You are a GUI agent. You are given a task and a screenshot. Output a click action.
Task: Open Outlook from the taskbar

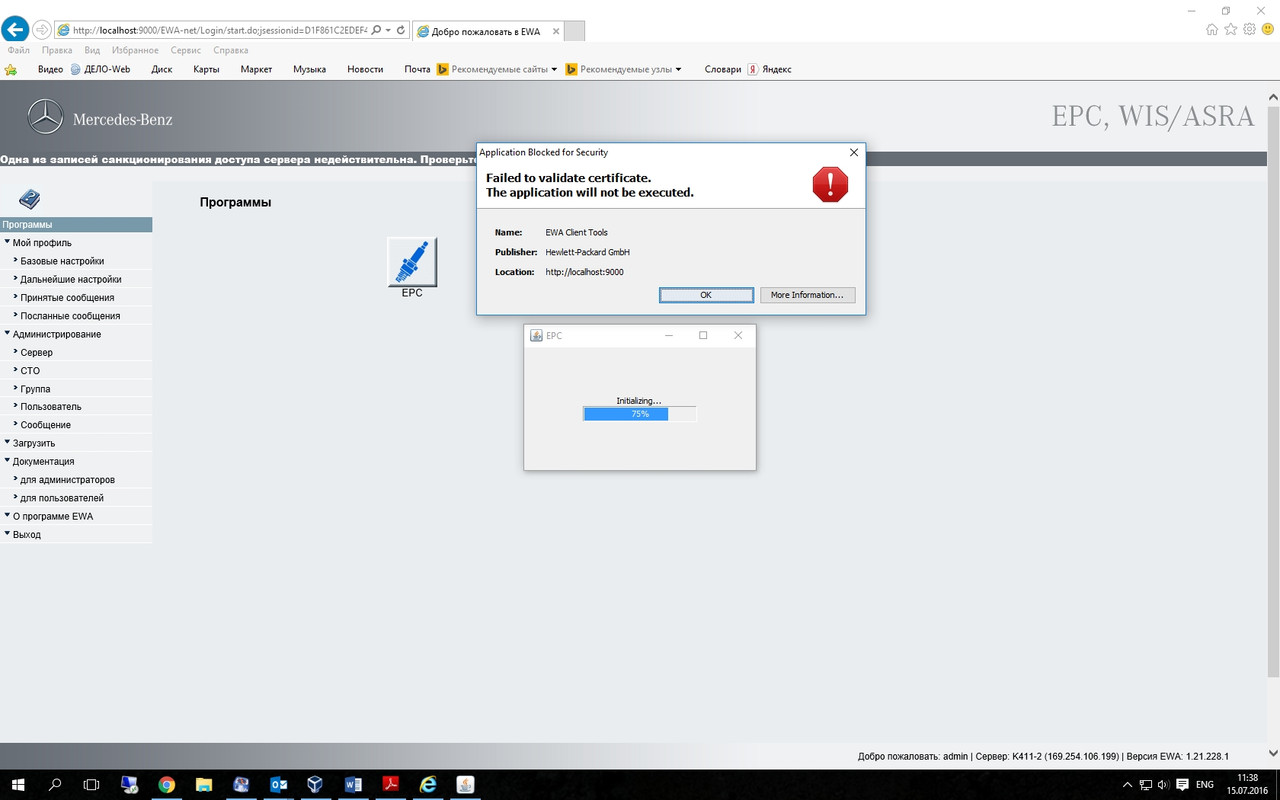pyautogui.click(x=279, y=785)
